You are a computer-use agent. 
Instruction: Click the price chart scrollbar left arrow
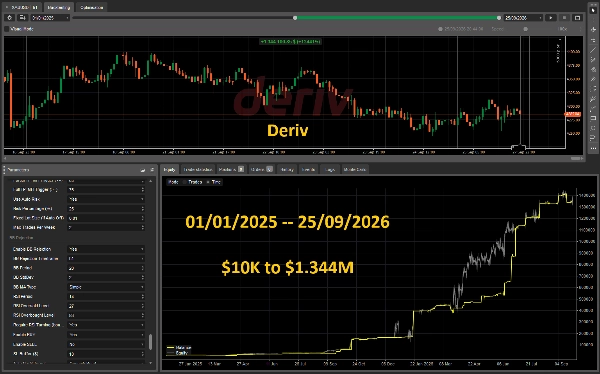pos(5,158)
